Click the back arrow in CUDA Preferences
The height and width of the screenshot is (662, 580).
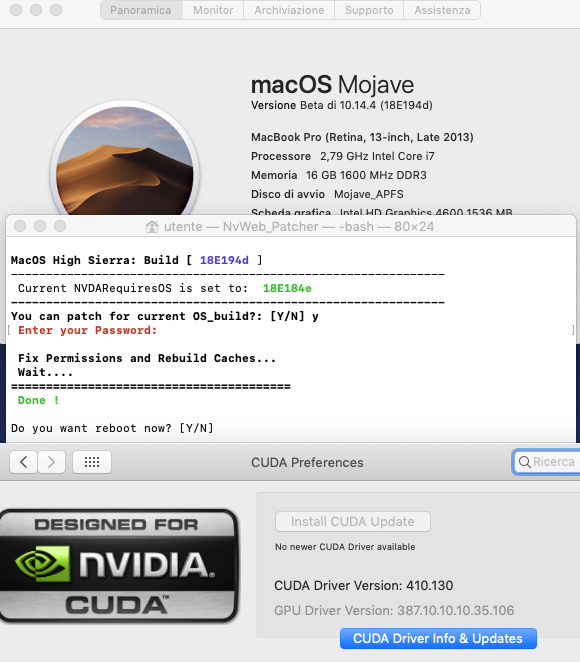point(24,462)
